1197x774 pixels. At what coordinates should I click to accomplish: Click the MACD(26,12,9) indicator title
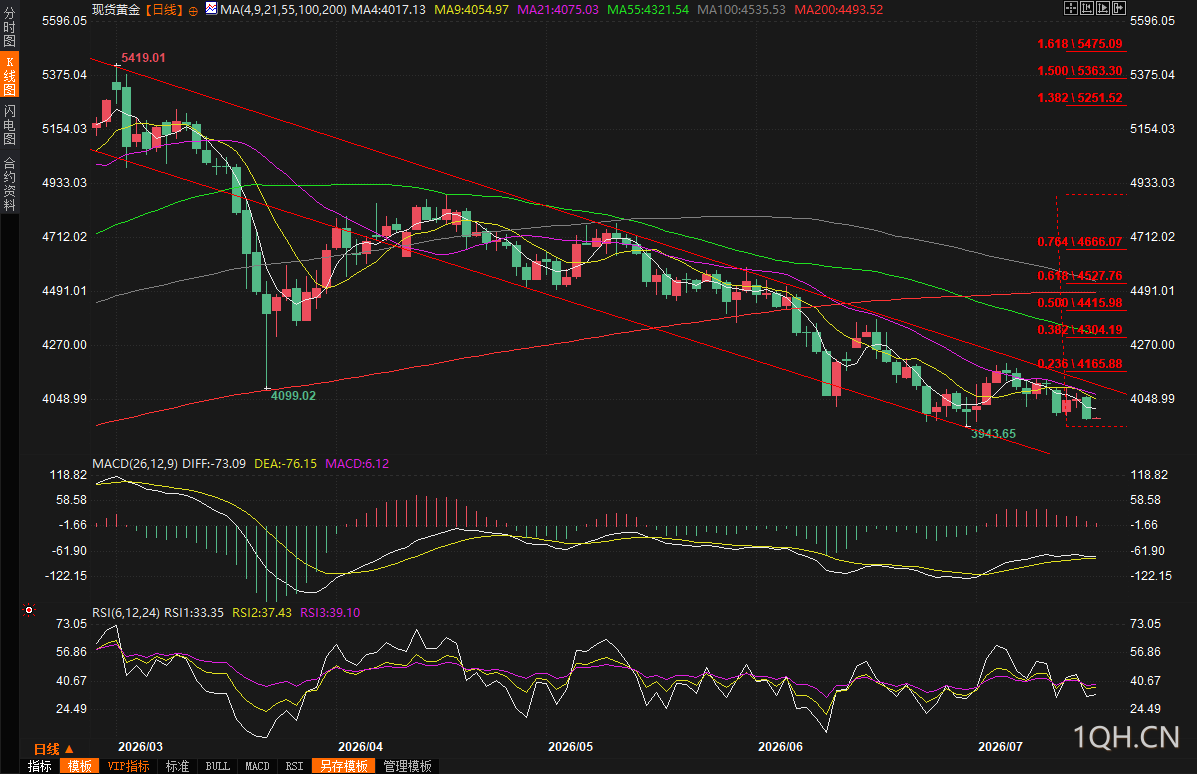click(135, 463)
